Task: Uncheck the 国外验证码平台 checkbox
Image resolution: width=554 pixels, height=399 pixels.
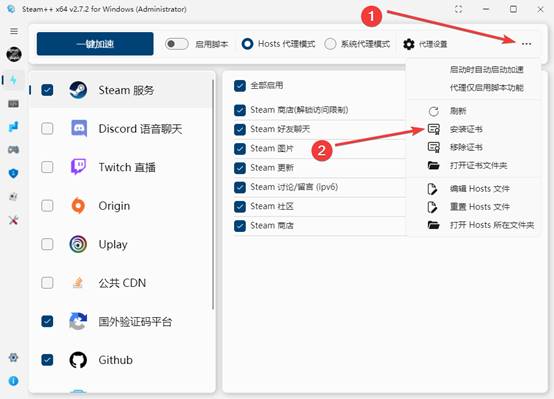Action: [x=47, y=321]
